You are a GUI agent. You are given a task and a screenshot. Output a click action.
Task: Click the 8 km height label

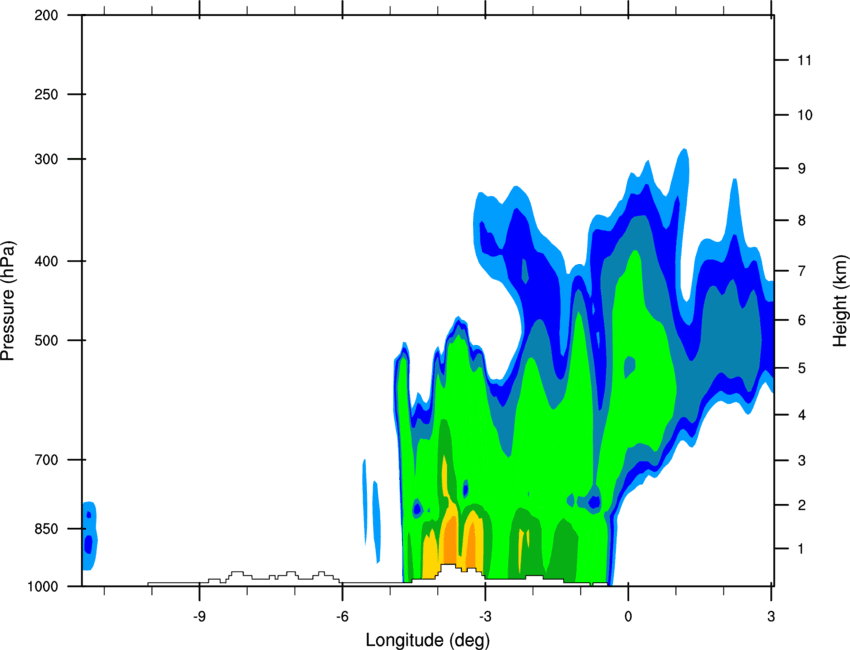[802, 220]
